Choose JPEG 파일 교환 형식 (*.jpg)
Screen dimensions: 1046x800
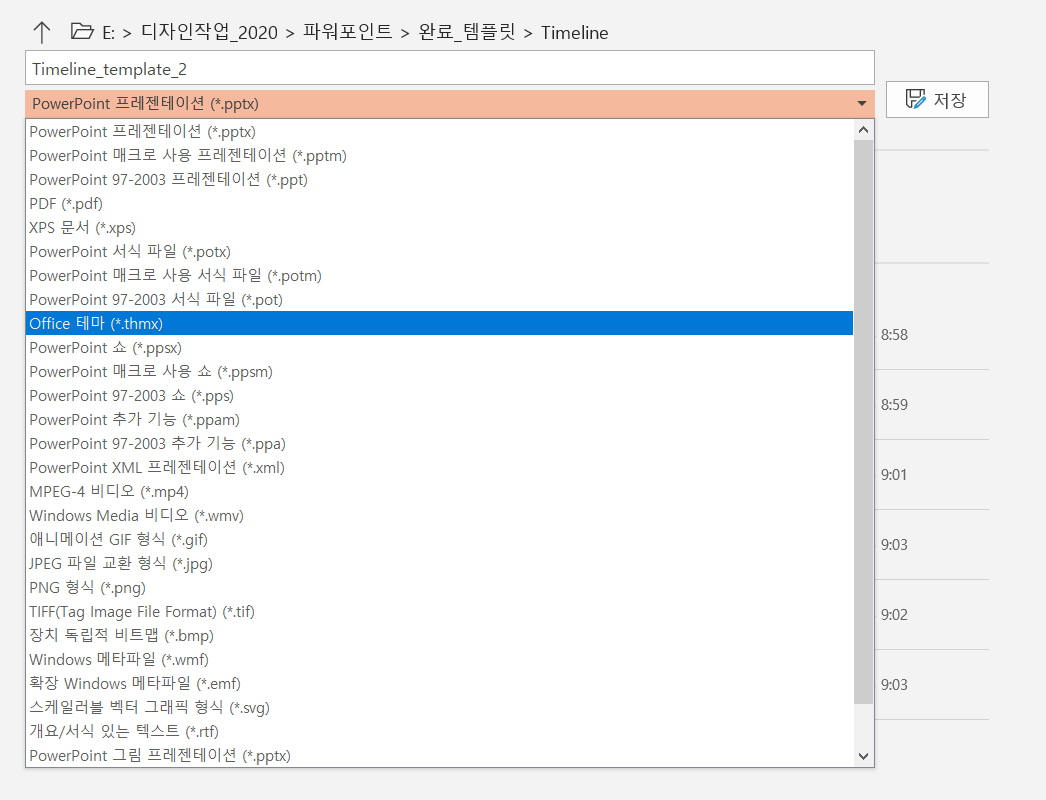click(439, 564)
